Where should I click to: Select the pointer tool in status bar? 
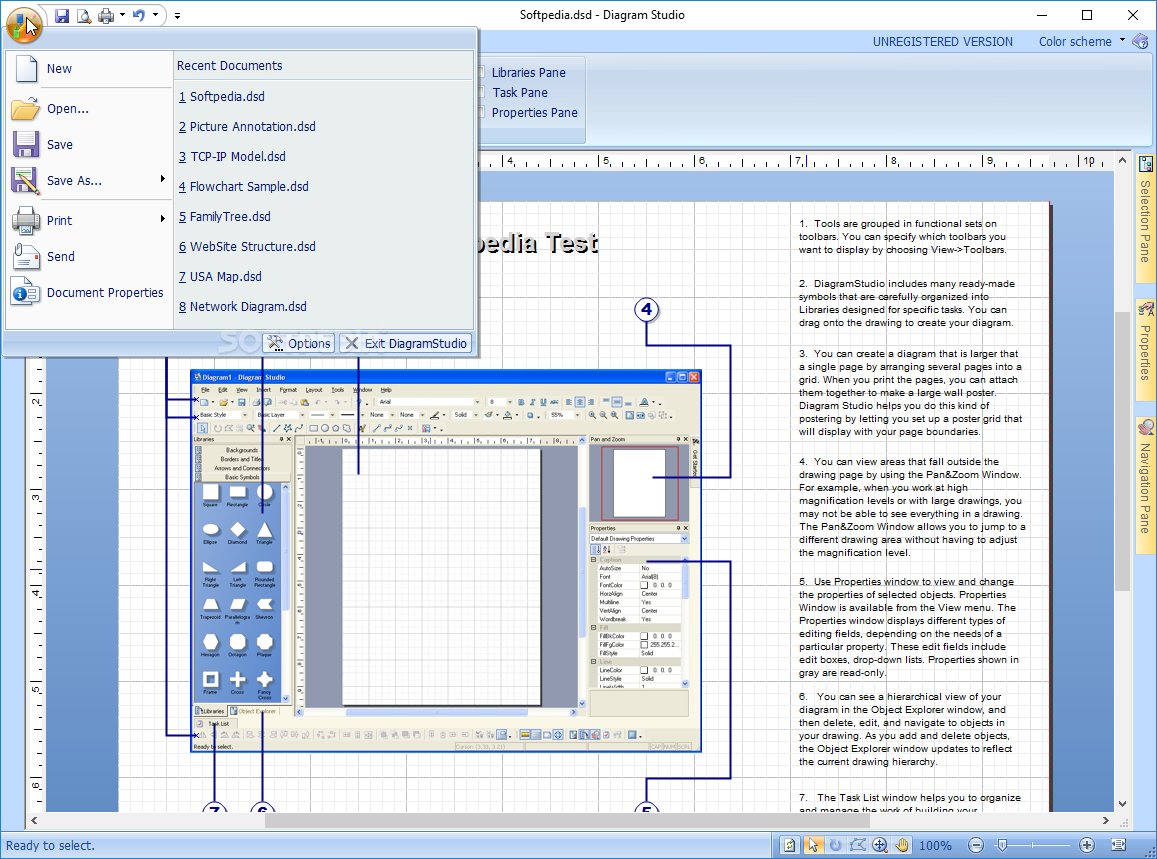tap(813, 845)
